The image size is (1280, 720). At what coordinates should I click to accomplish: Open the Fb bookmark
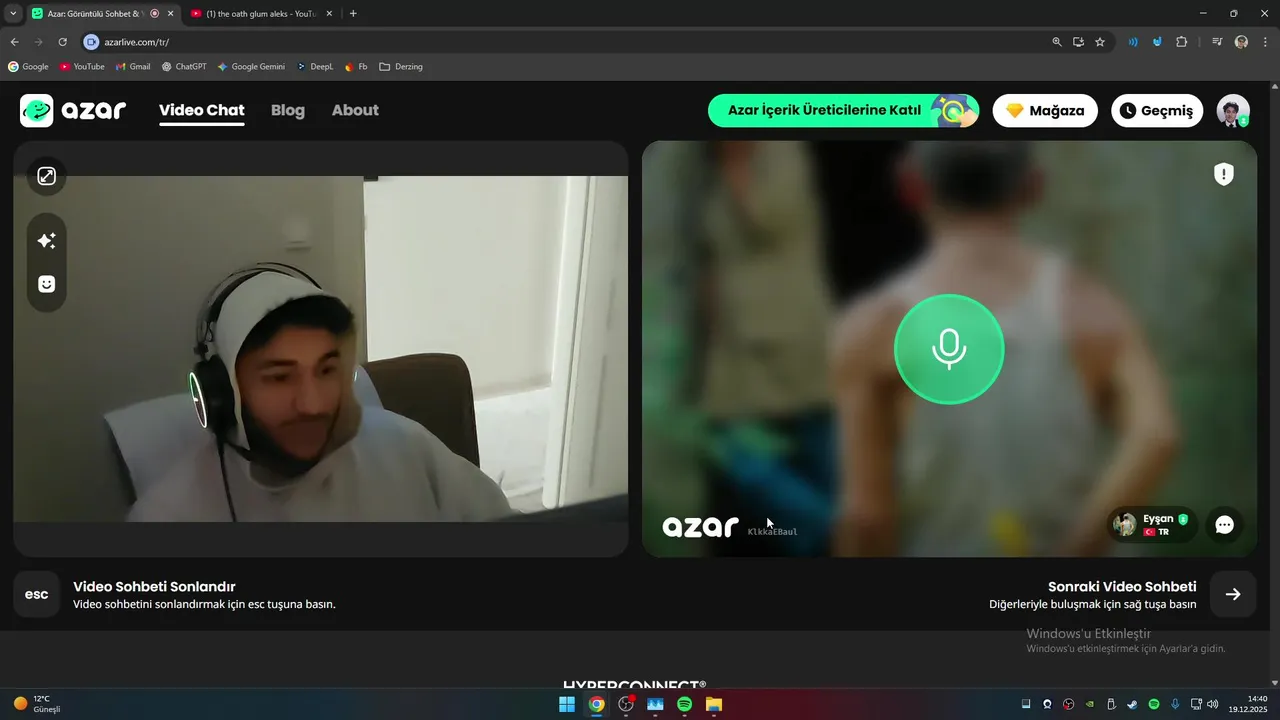coord(356,67)
